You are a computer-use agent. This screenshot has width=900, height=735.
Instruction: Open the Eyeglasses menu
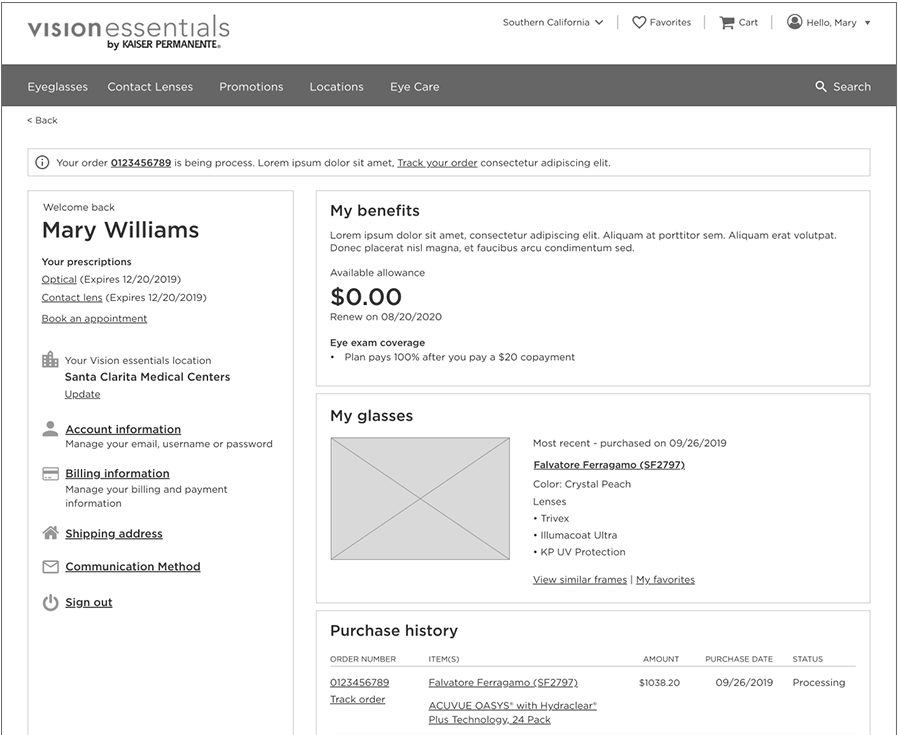coord(58,87)
